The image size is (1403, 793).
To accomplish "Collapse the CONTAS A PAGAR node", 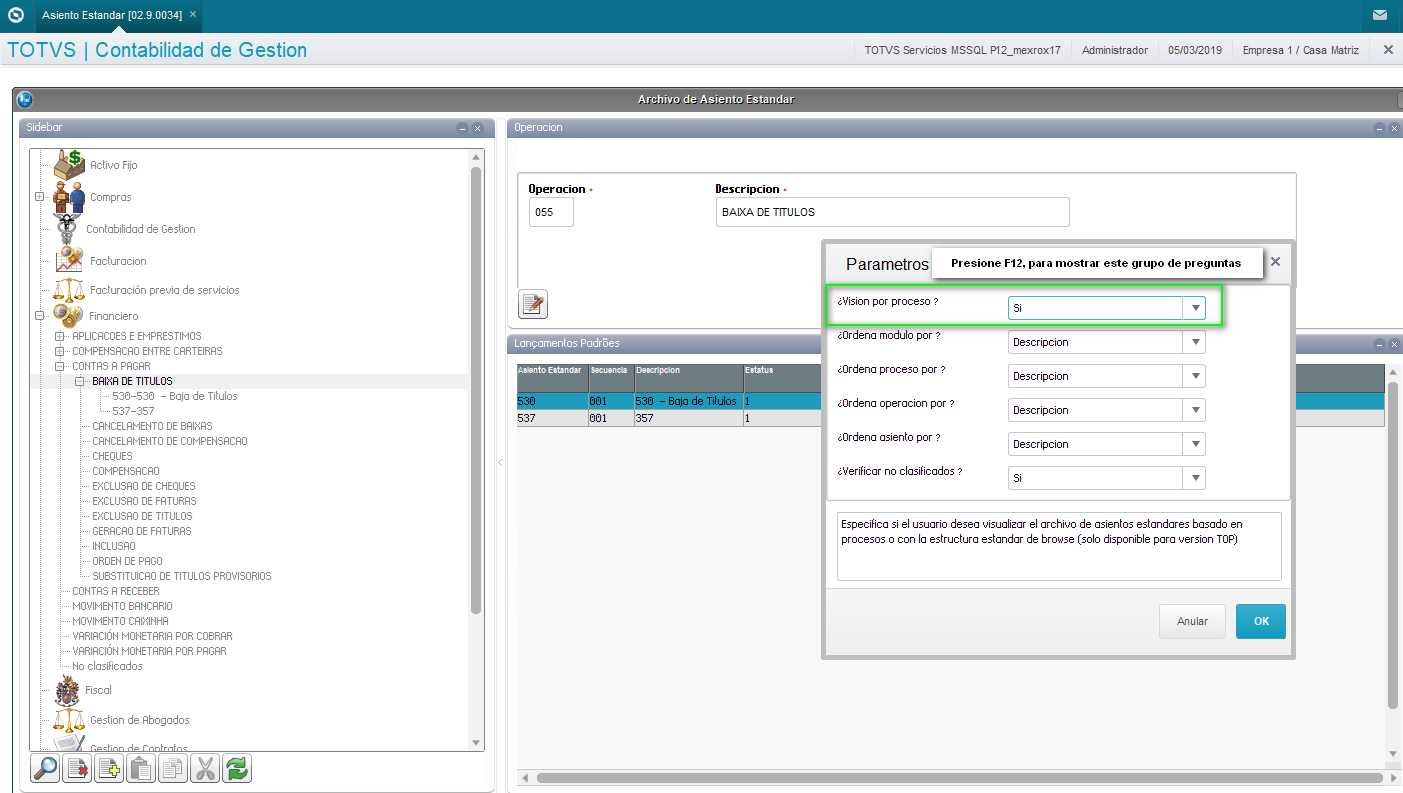I will pyautogui.click(x=60, y=366).
